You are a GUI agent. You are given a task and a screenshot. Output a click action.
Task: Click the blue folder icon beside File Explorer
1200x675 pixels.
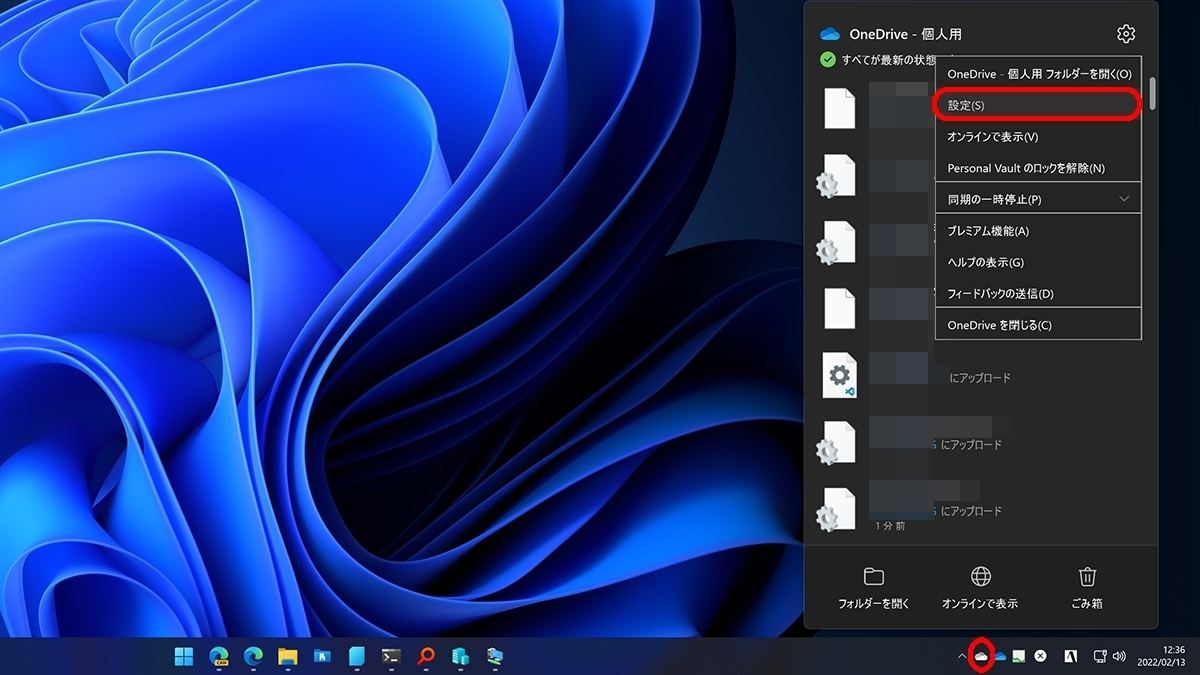tap(323, 656)
